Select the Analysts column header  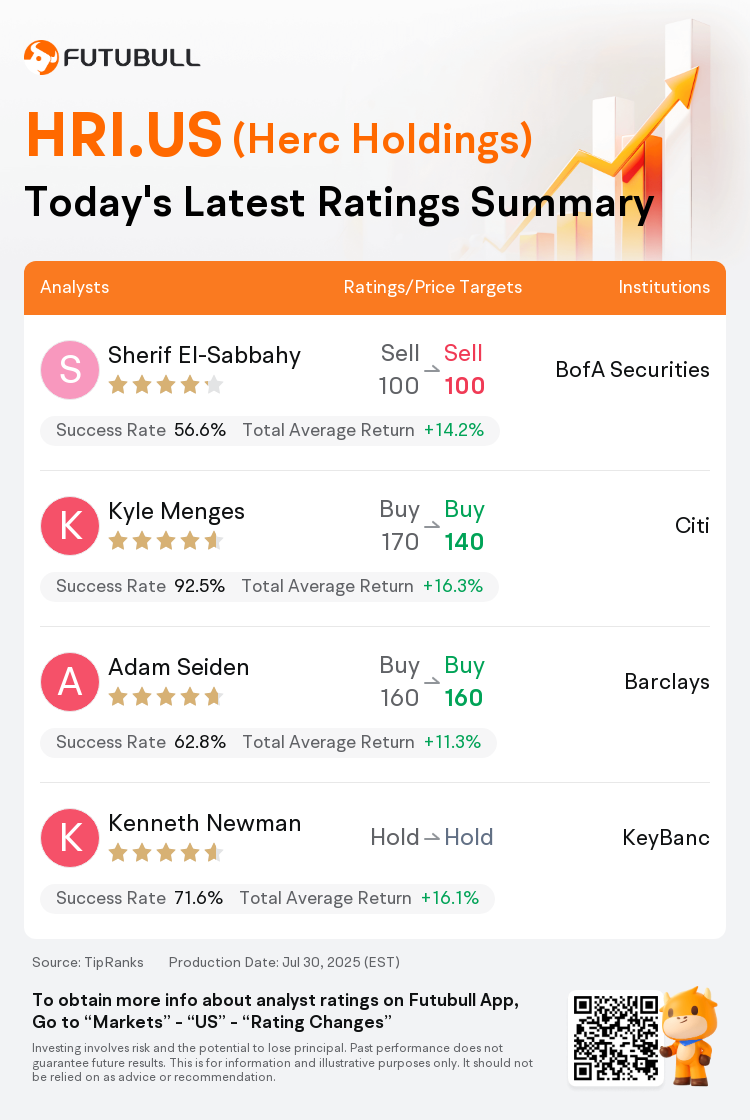click(x=74, y=287)
